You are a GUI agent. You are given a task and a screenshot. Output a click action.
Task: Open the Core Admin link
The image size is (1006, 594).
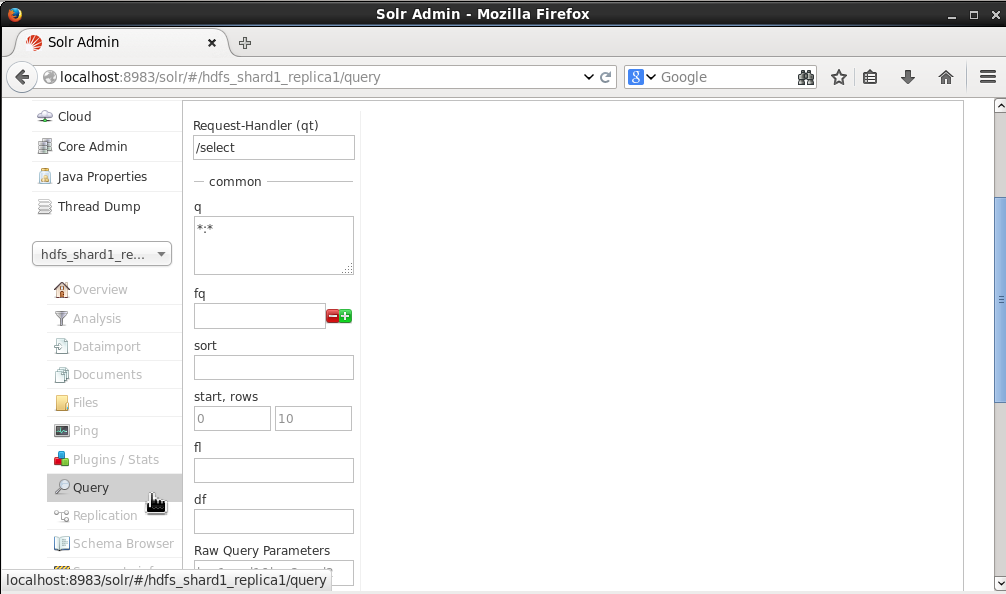tap(92, 146)
